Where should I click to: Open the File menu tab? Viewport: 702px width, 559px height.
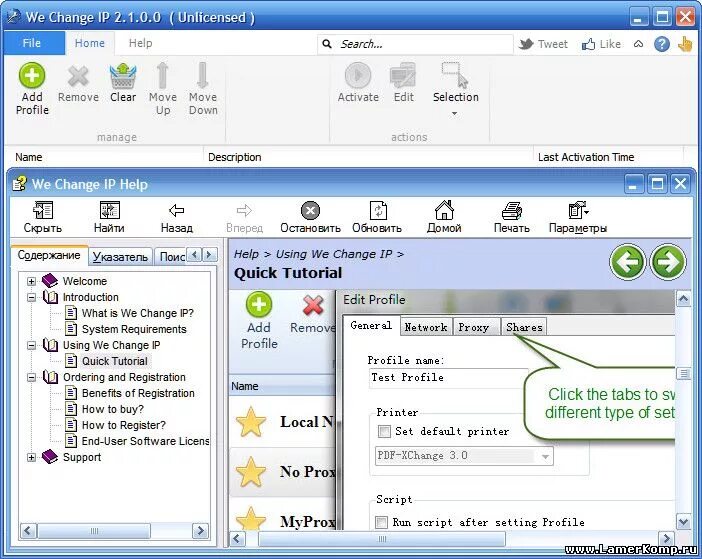(32, 43)
